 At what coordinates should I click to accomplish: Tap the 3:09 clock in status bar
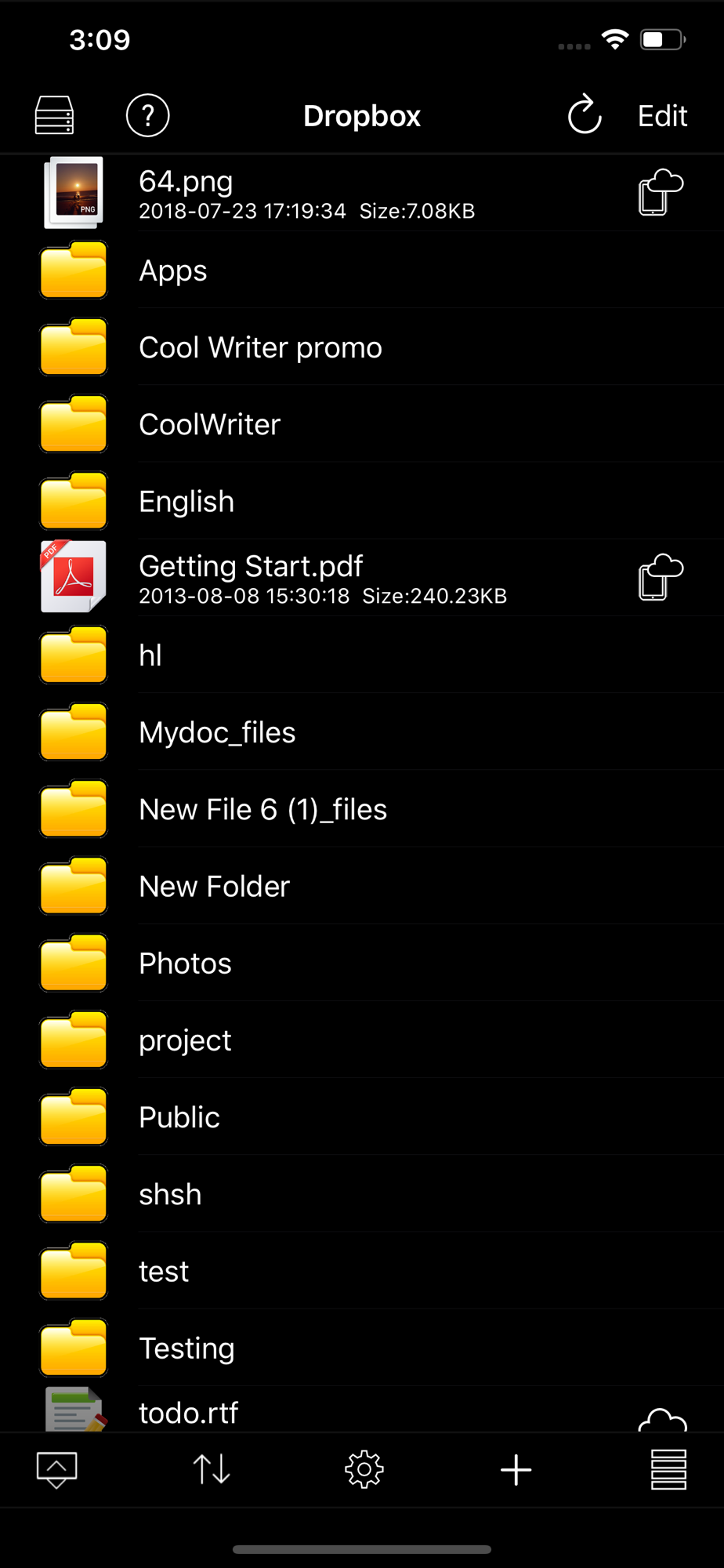click(x=100, y=40)
